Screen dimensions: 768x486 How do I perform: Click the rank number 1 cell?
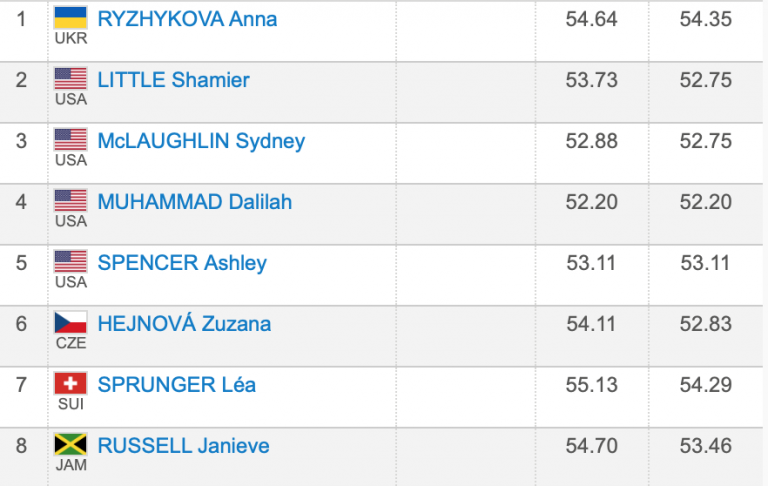point(21,19)
